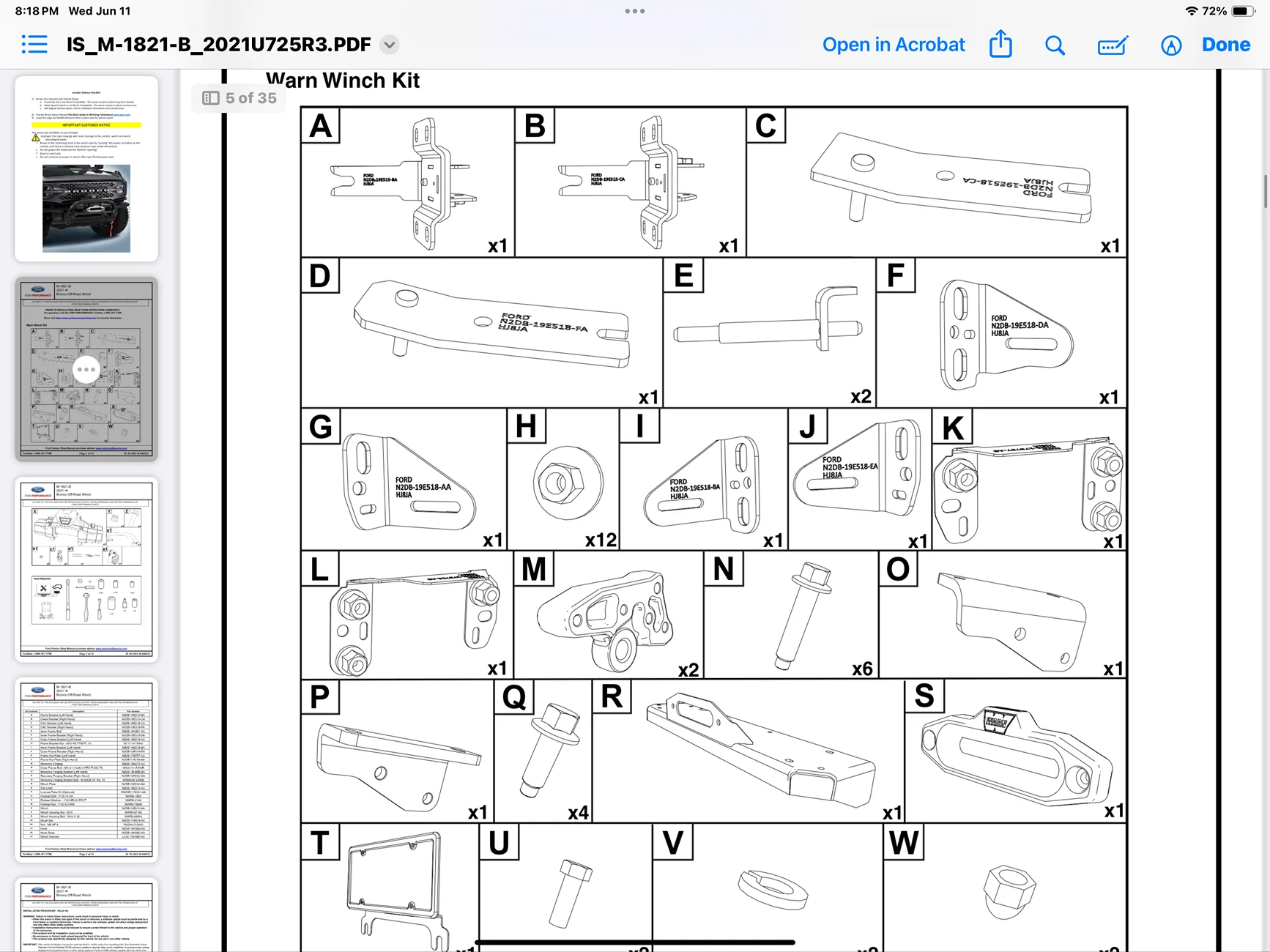1270x952 pixels.
Task: Tap the file title IS_M-1821-B_2021U725R3.PDF
Action: 219,45
